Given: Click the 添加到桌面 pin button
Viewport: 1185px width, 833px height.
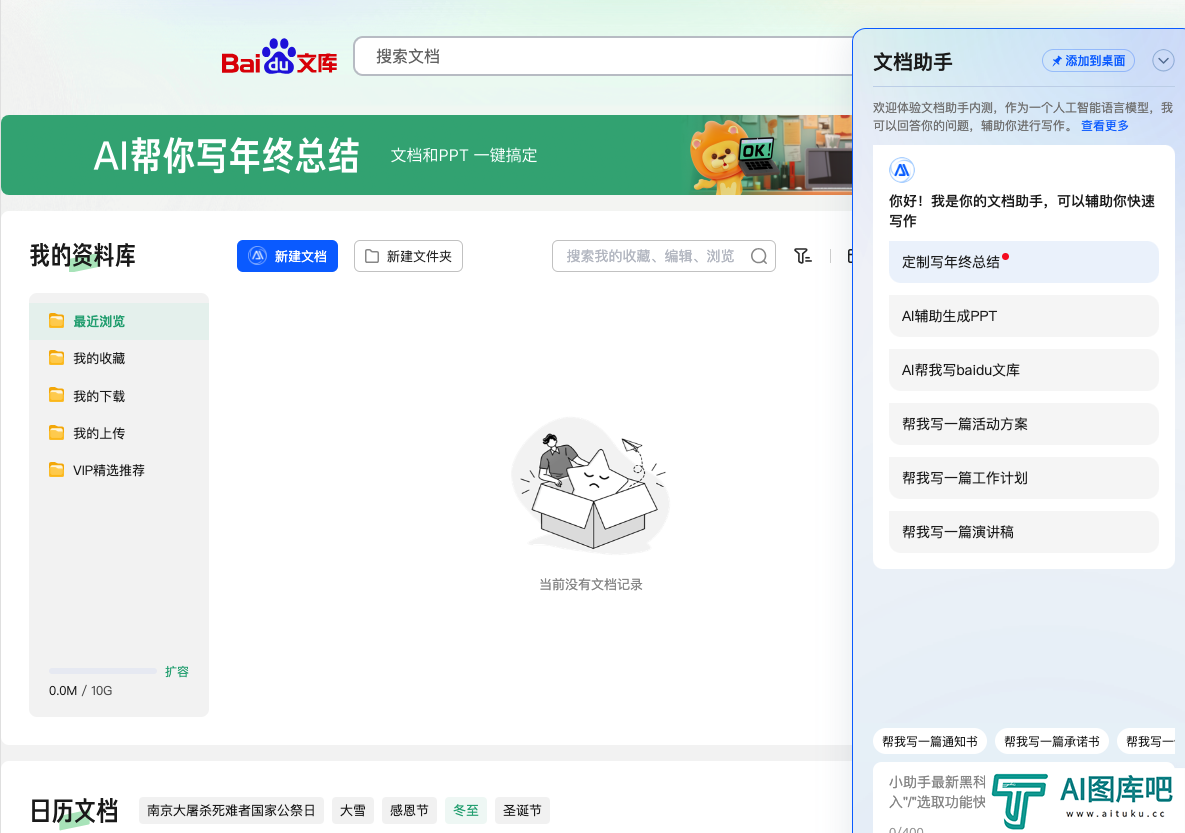Looking at the screenshot, I should pos(1088,60).
